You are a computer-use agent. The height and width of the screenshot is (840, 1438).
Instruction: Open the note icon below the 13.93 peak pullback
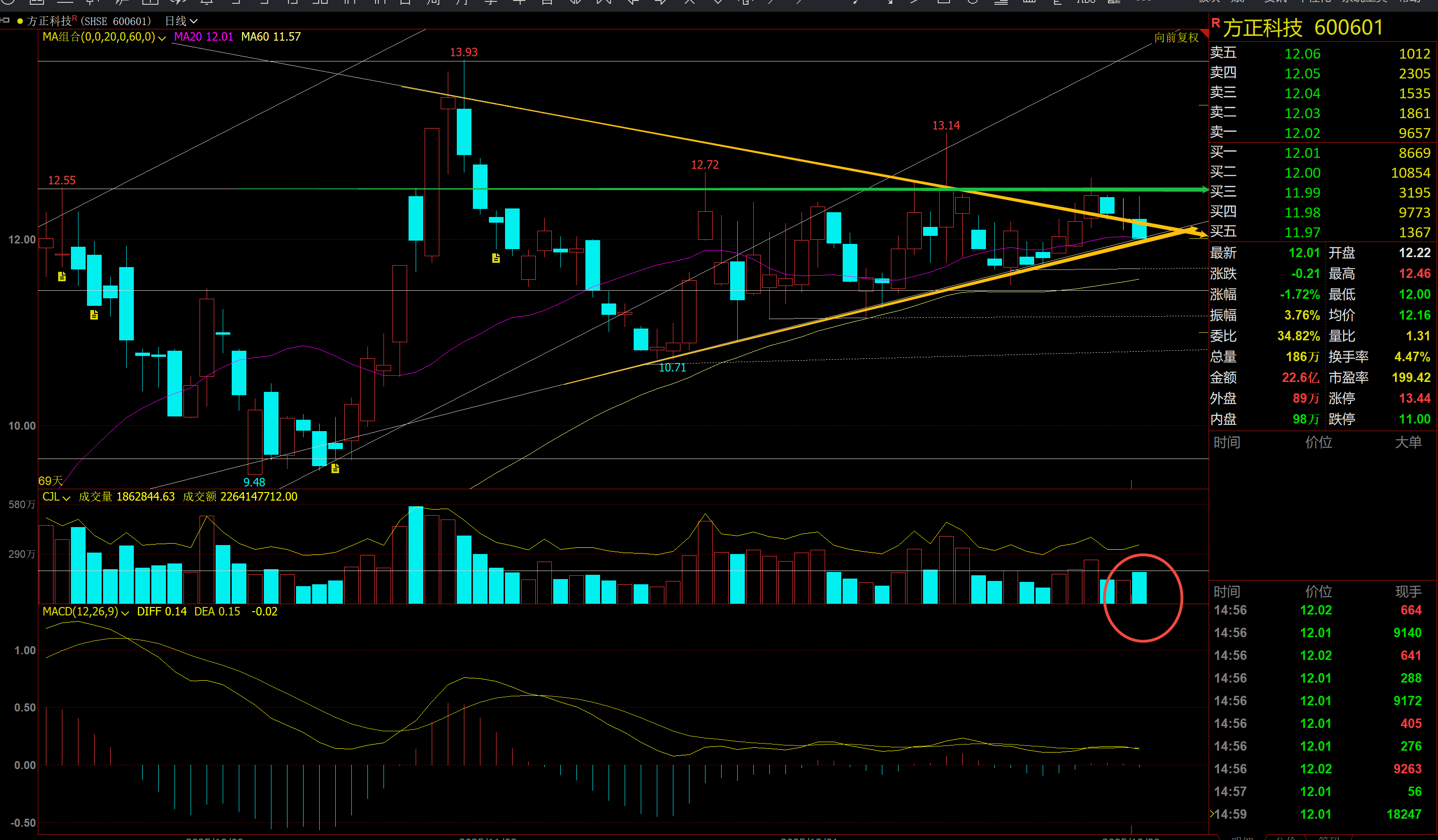496,258
